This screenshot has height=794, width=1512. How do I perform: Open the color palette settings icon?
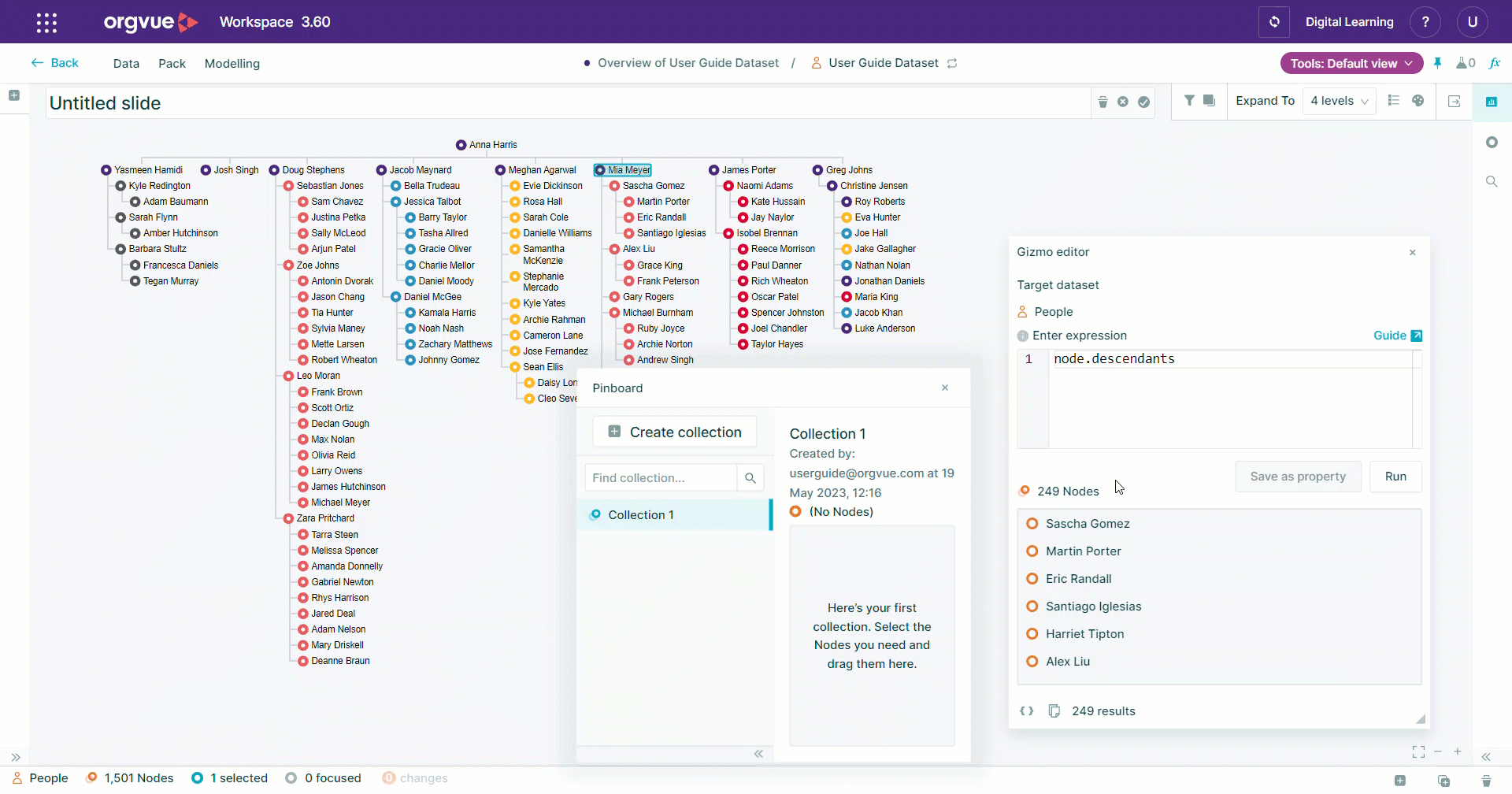coord(1417,100)
